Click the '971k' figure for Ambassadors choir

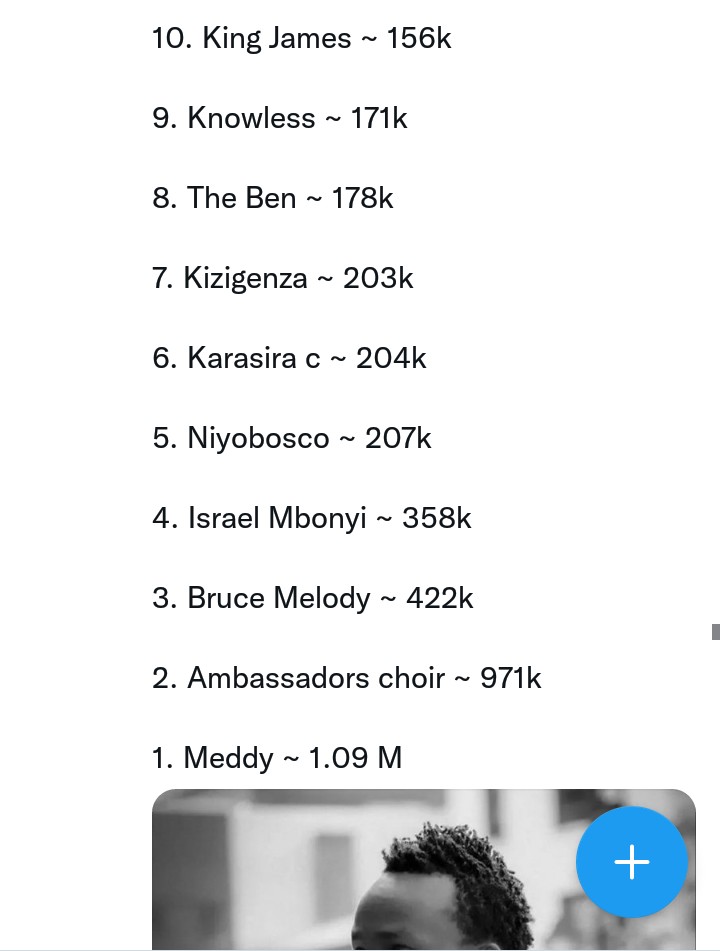click(510, 678)
